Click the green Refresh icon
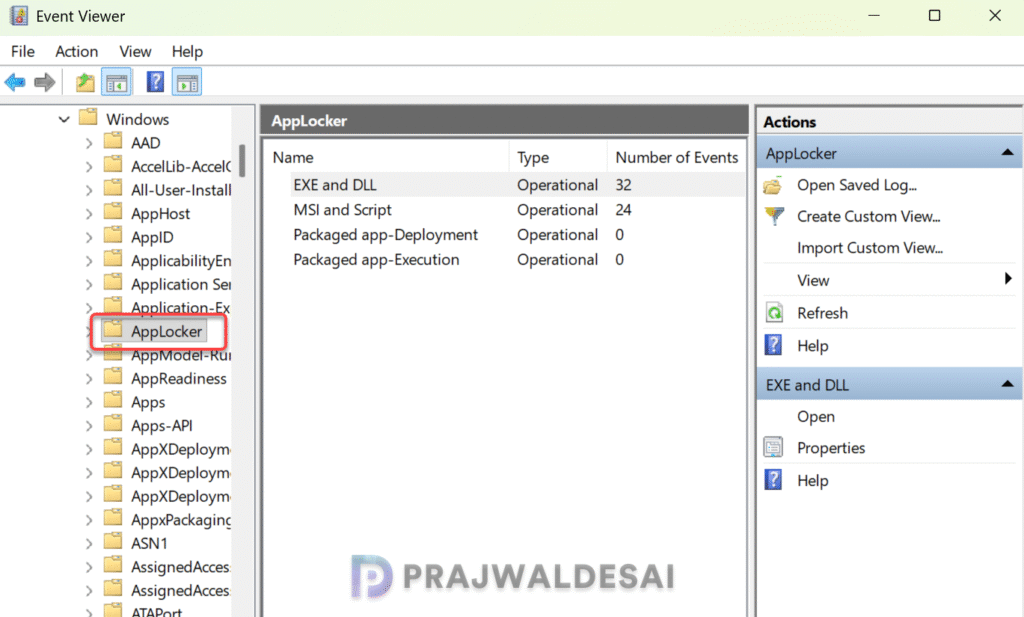The height and width of the screenshot is (617, 1024). [774, 313]
